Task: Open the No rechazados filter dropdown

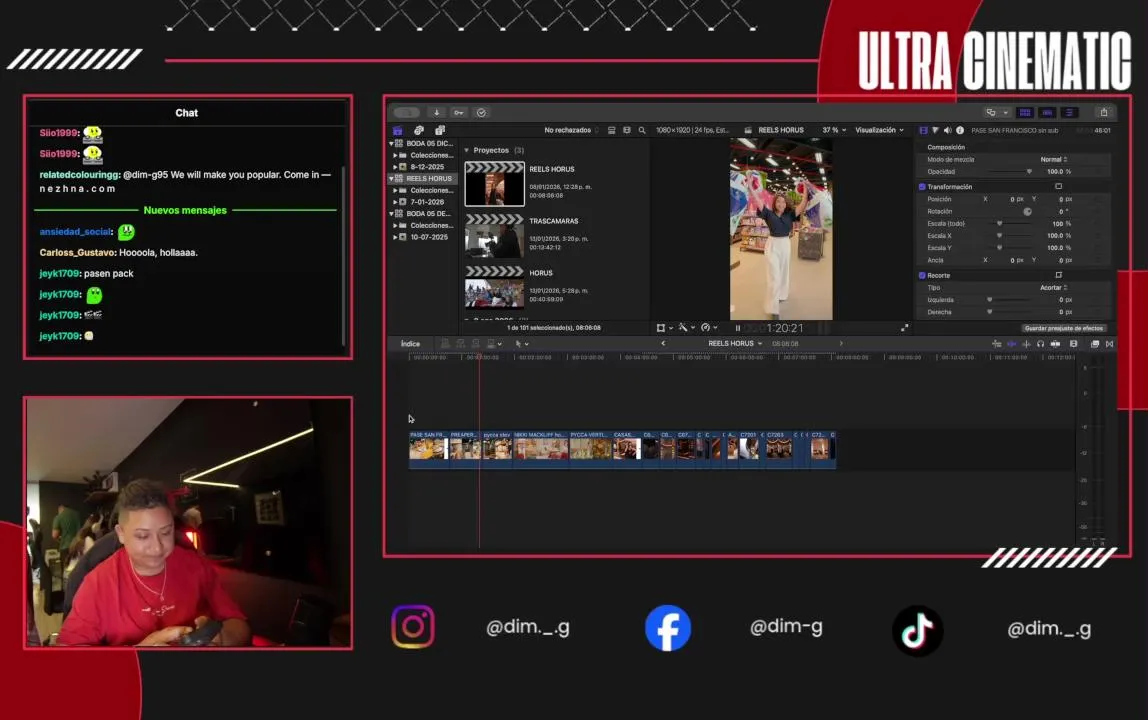Action: click(x=571, y=130)
